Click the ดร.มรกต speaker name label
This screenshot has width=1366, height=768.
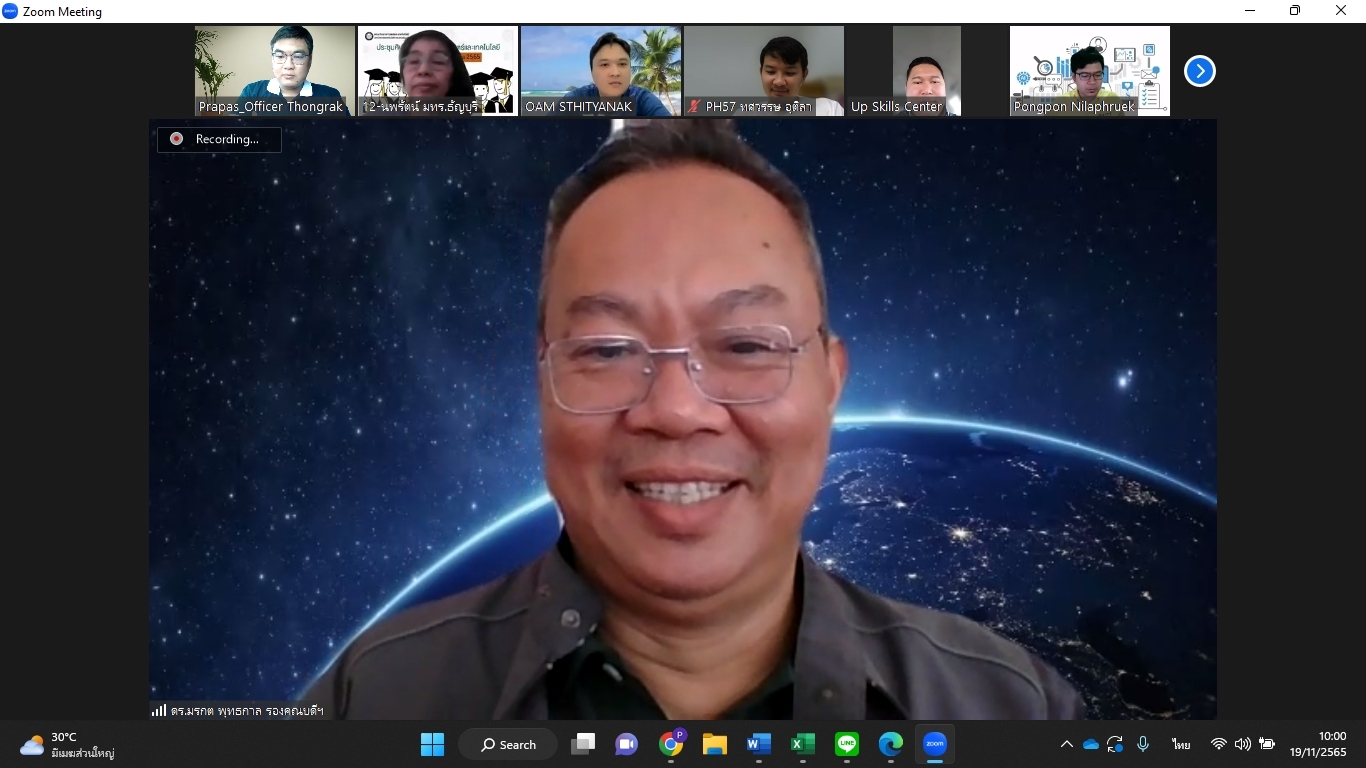246,711
